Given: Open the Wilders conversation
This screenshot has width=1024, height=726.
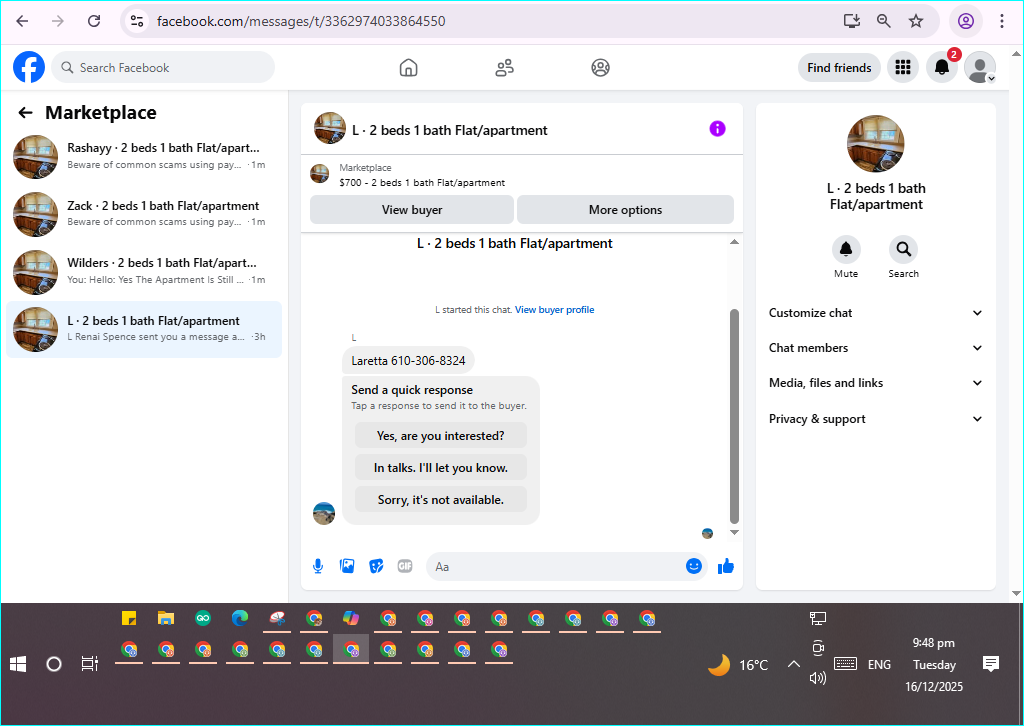Looking at the screenshot, I should (x=144, y=272).
